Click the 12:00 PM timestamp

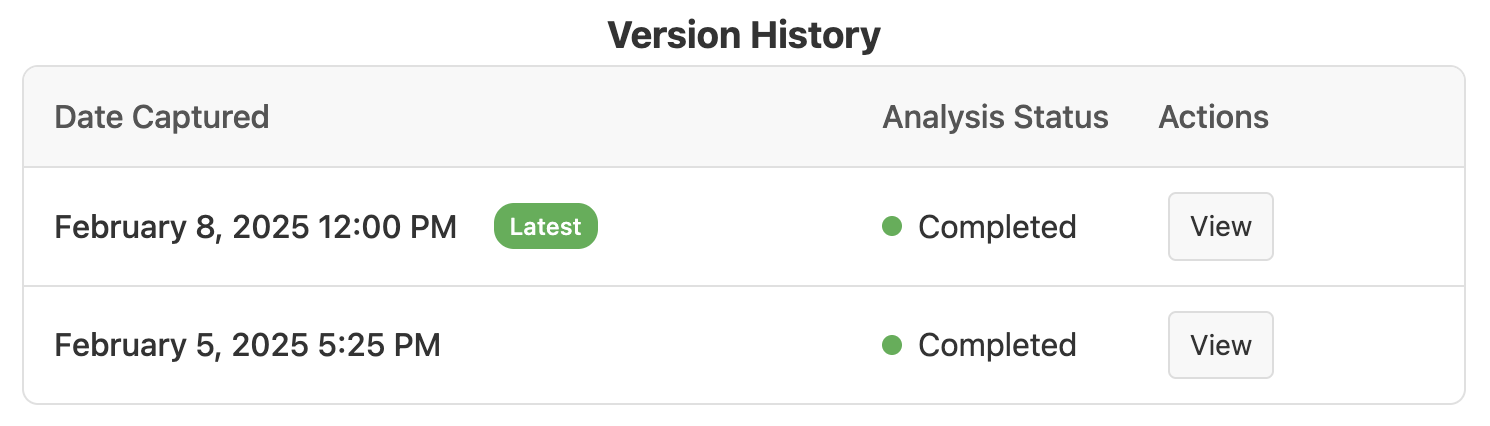pyautogui.click(x=387, y=227)
